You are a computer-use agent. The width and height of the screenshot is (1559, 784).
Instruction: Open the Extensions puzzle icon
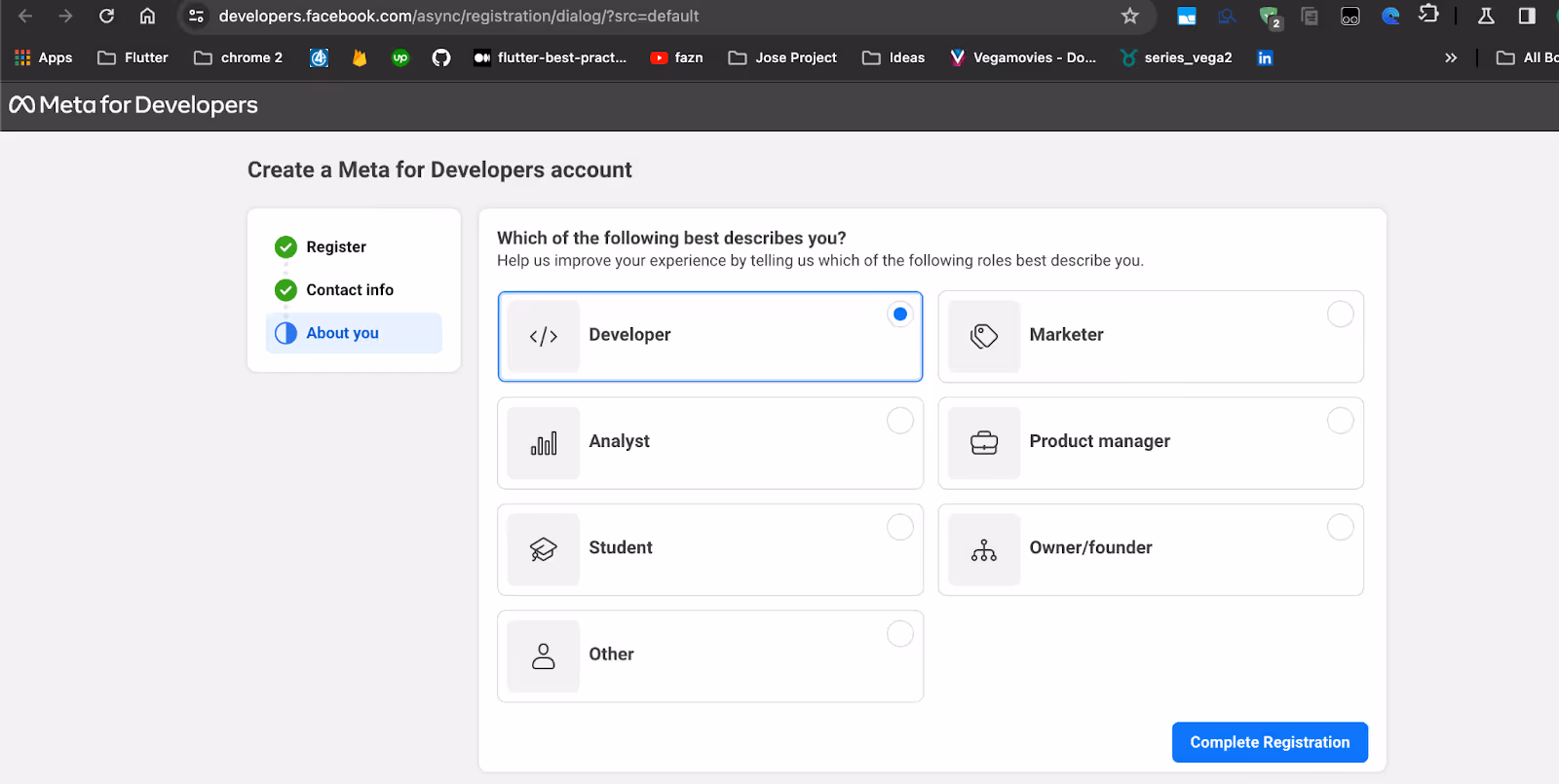tap(1429, 15)
